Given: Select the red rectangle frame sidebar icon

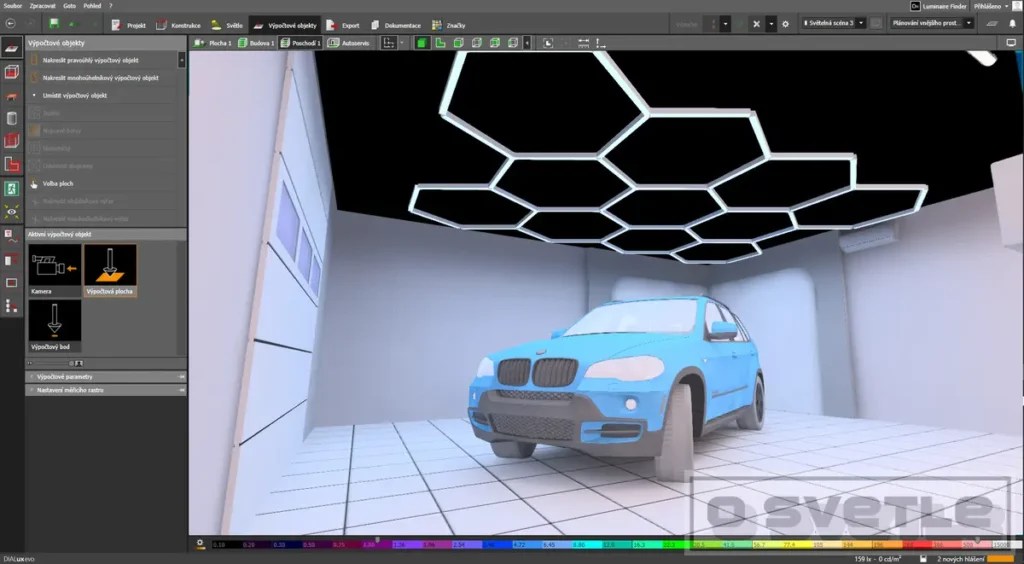Looking at the screenshot, I should tap(11, 283).
